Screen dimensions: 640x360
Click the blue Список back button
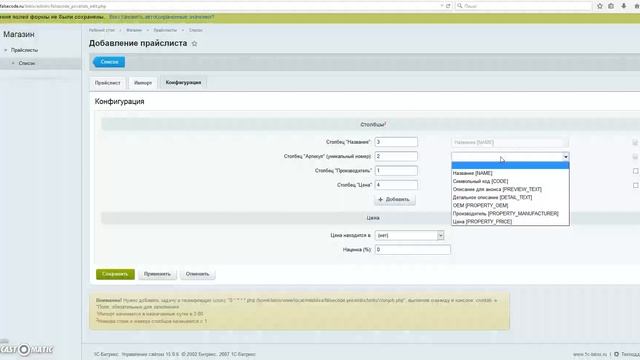click(109, 62)
